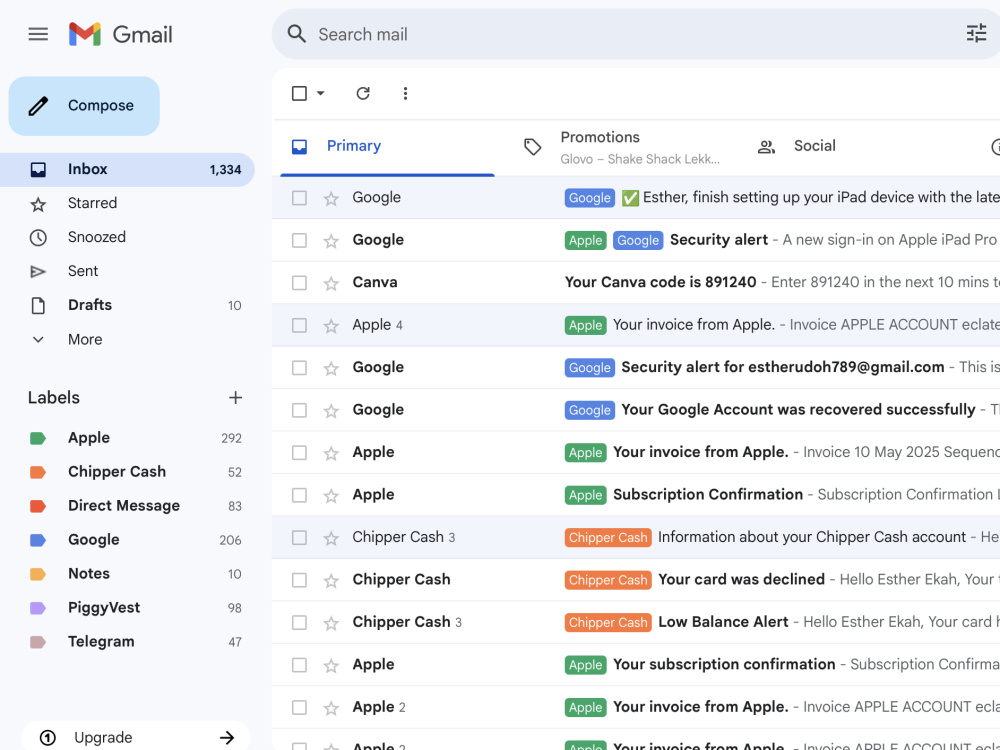
Task: Star the 10 May 2025 Apple invoice email
Action: (x=331, y=453)
